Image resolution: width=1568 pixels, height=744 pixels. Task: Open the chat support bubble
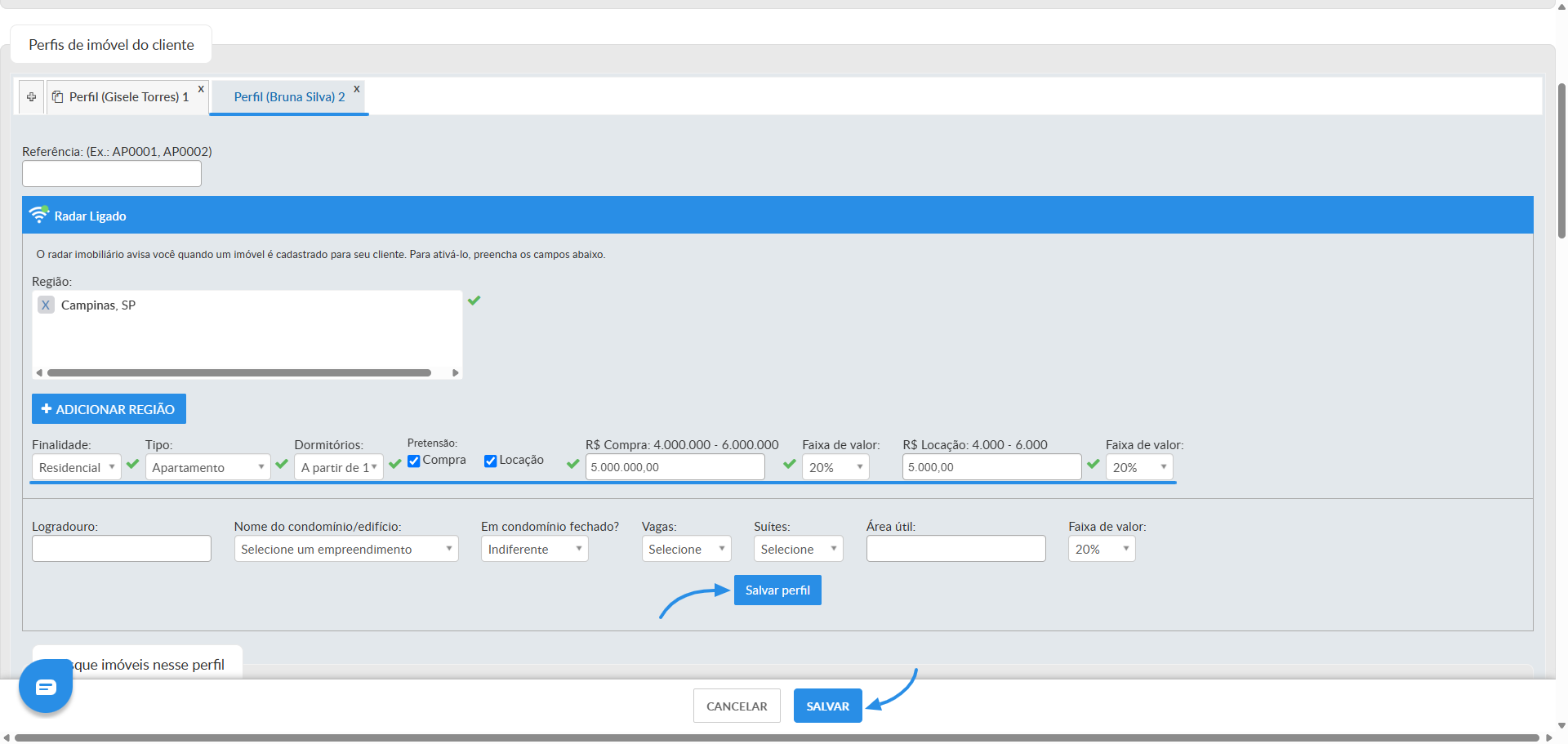[46, 686]
